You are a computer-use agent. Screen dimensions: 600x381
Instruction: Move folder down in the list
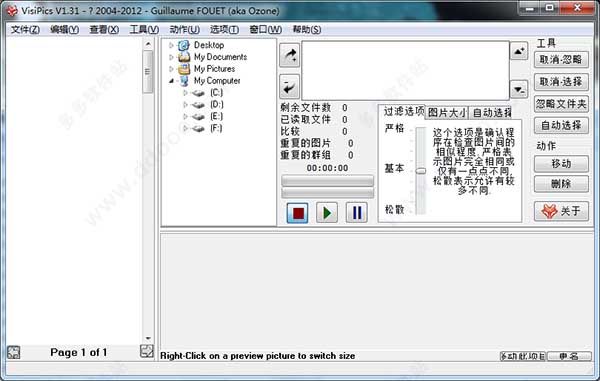[519, 90]
